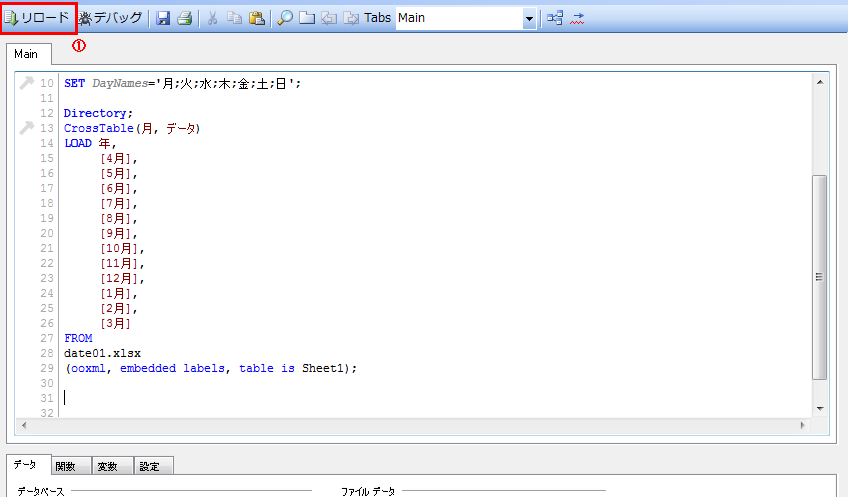Click the vertical scrollbar down arrow
Image resolution: width=848 pixels, height=497 pixels.
tap(820, 408)
